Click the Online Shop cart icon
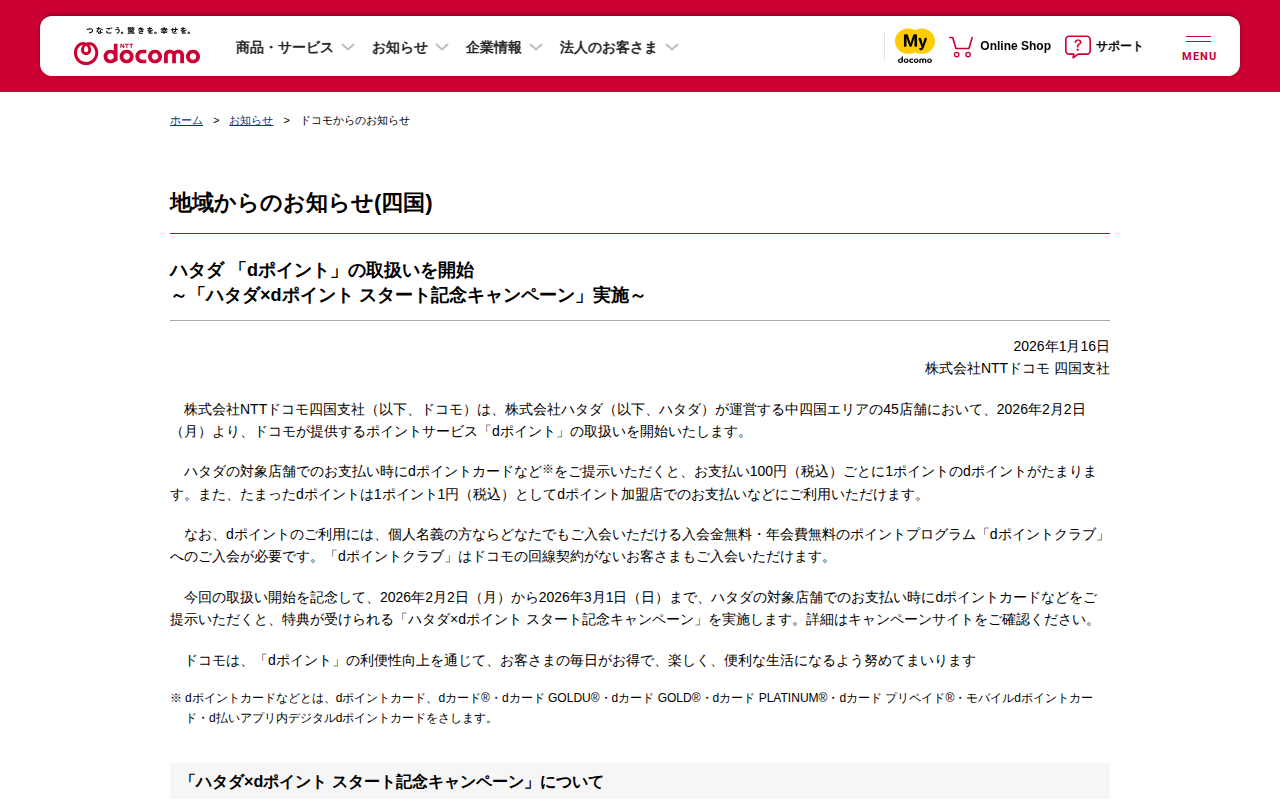The height and width of the screenshot is (800, 1280). point(961,46)
